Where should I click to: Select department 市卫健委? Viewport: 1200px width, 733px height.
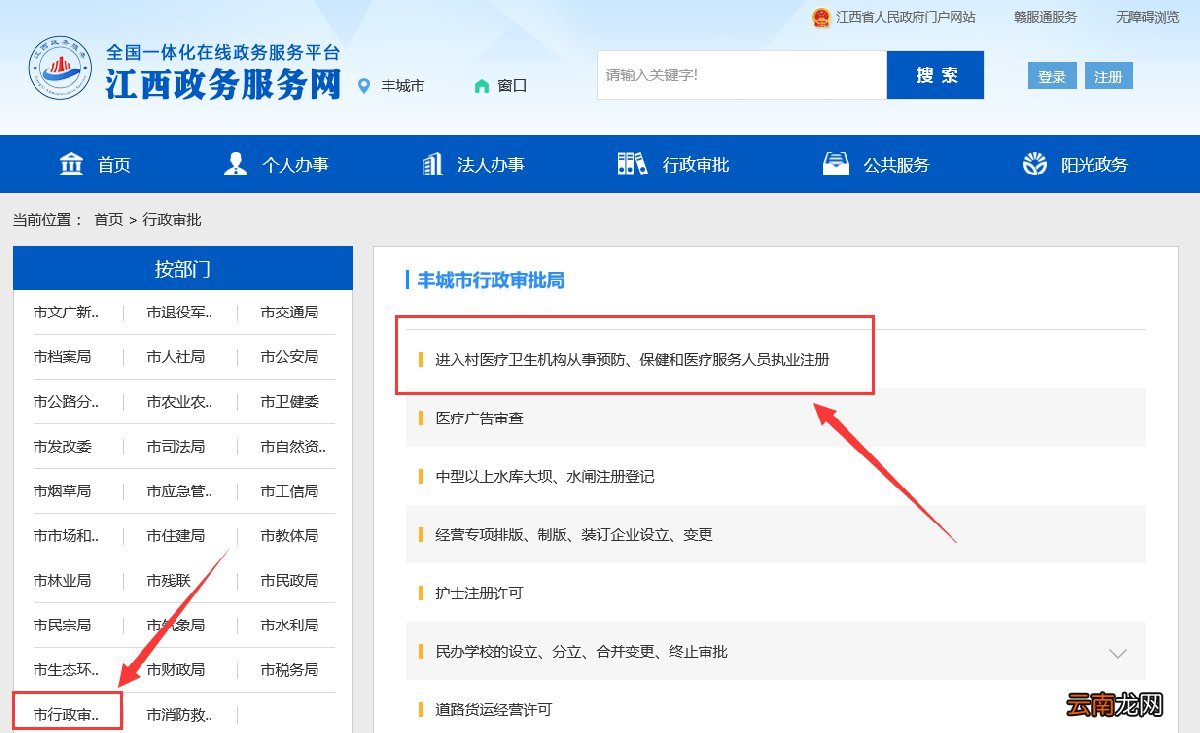click(x=289, y=402)
